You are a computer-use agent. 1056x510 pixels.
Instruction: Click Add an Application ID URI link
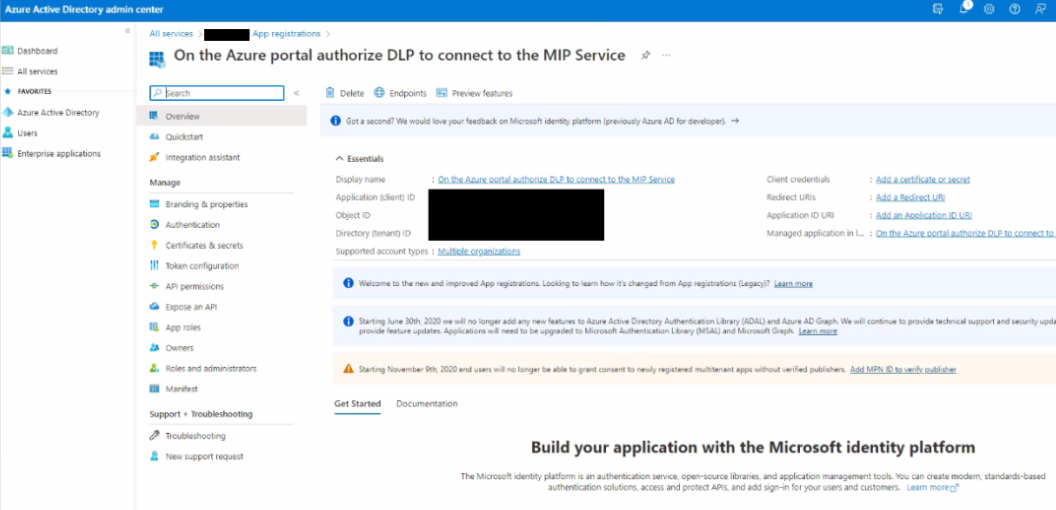click(923, 215)
